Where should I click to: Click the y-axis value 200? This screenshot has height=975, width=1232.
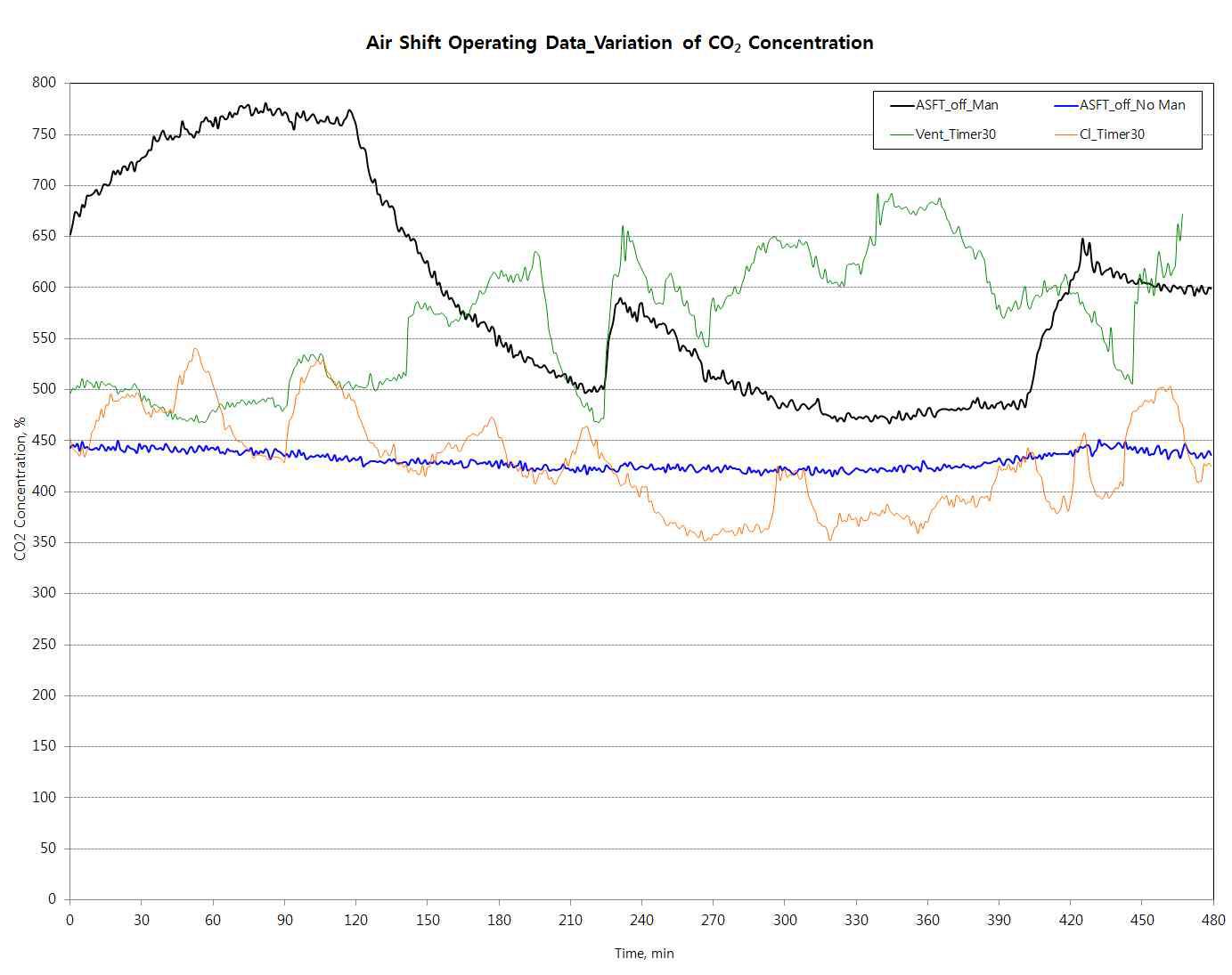click(45, 695)
